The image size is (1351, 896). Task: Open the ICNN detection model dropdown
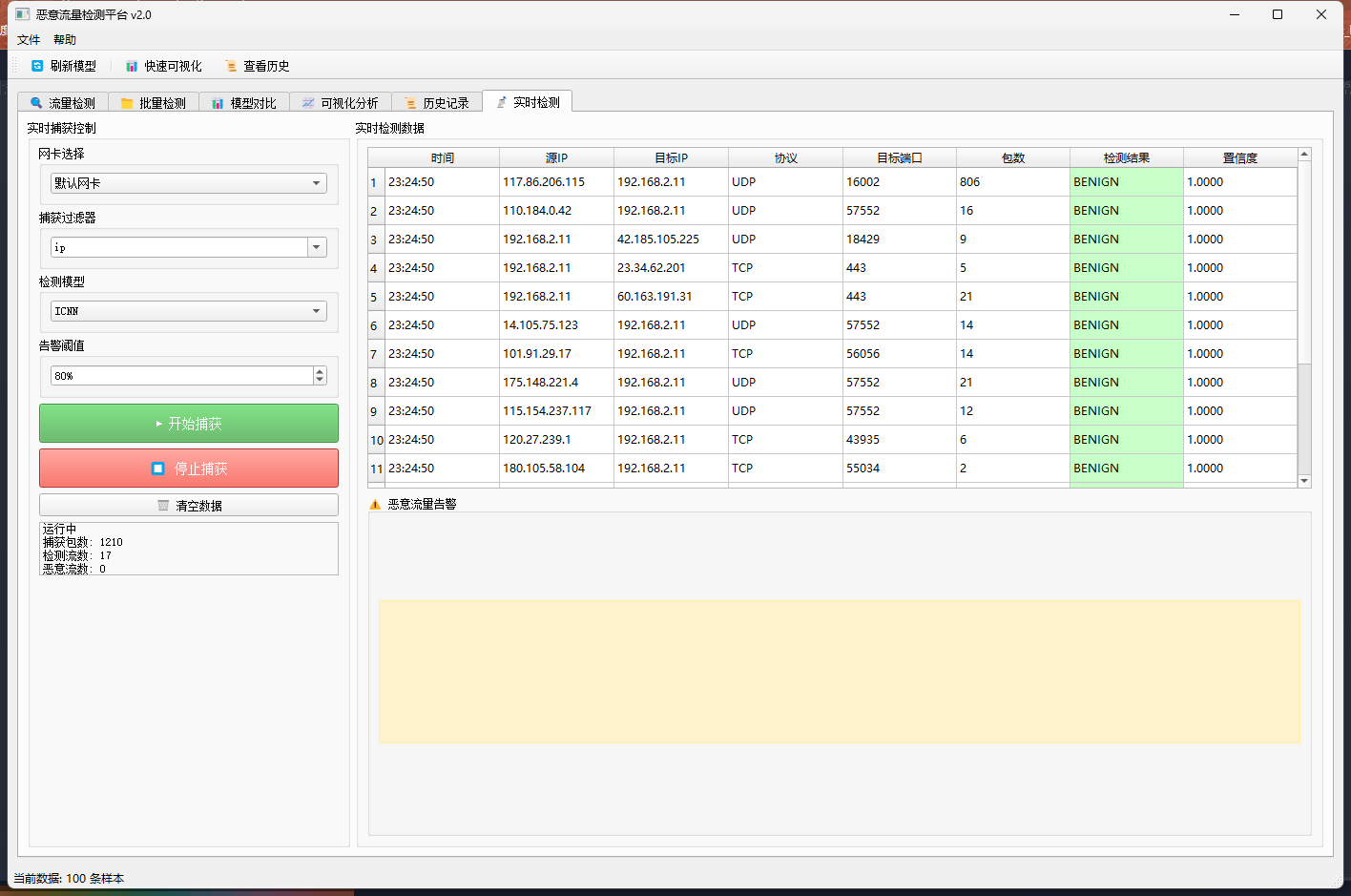316,311
